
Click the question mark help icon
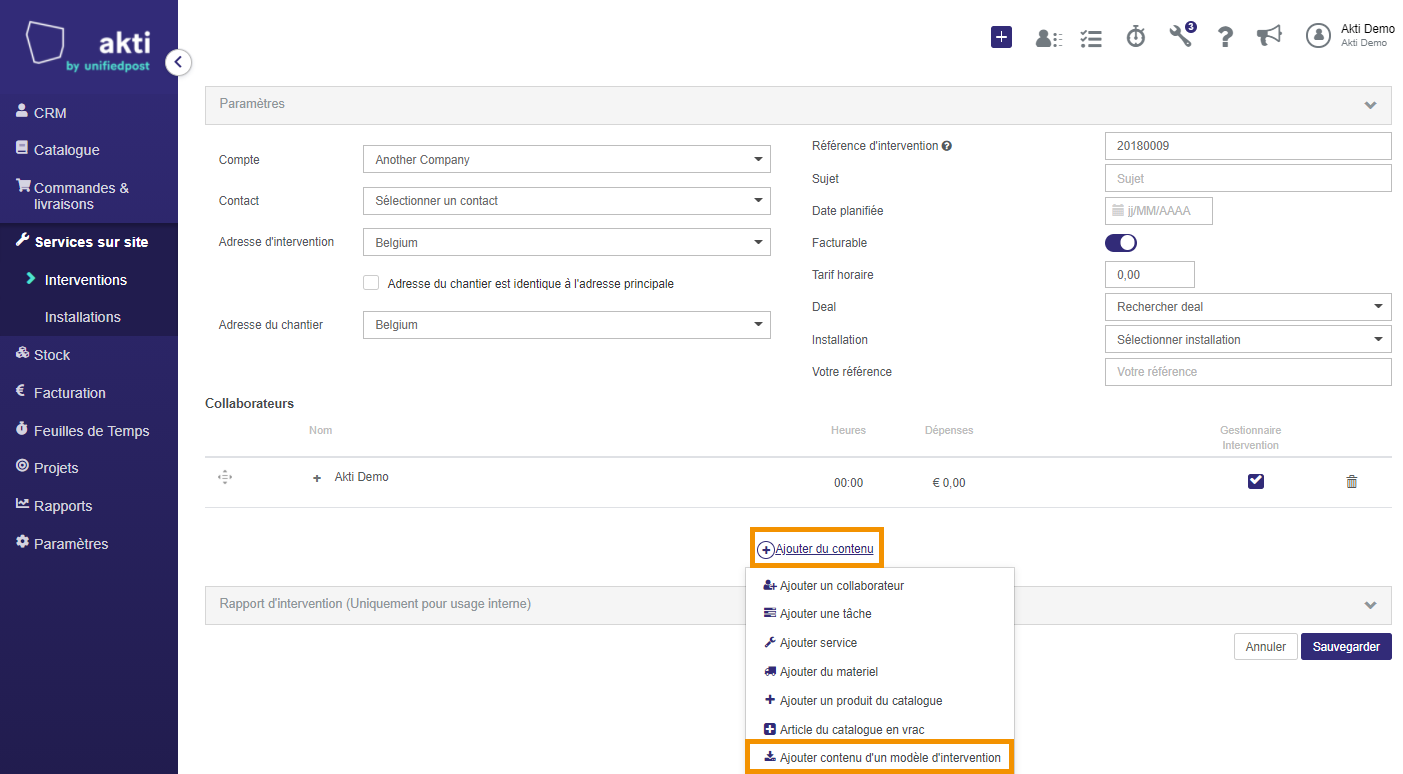(x=1225, y=37)
